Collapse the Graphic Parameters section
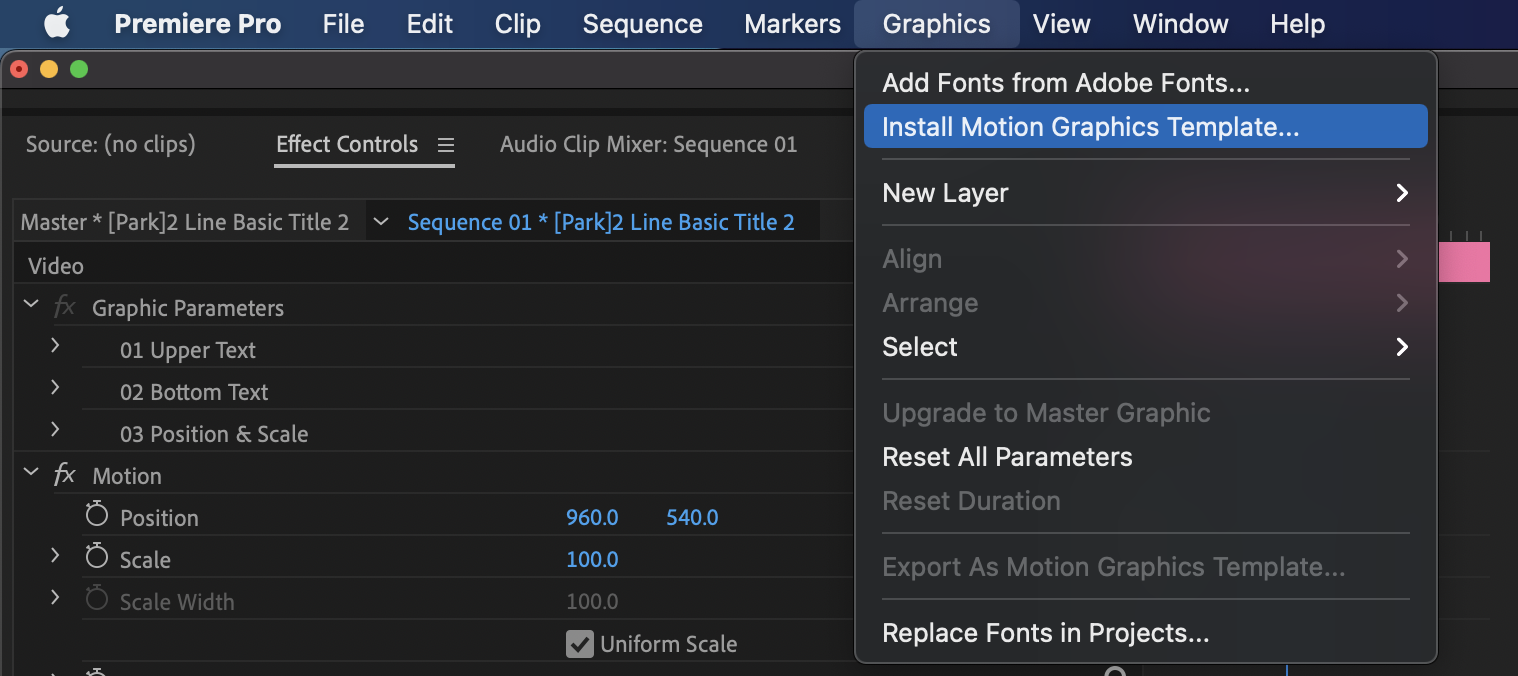The image size is (1518, 676). coord(31,305)
